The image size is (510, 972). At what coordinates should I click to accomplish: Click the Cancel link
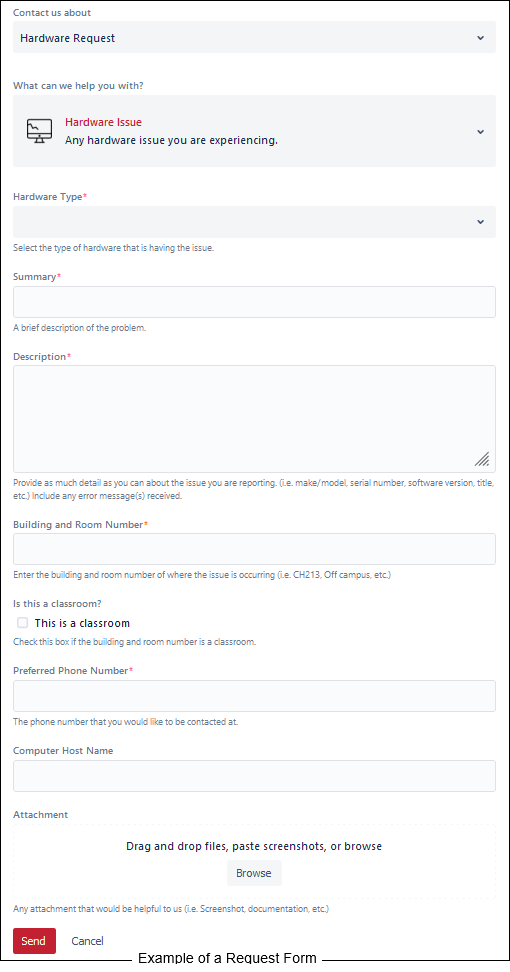[x=87, y=941]
